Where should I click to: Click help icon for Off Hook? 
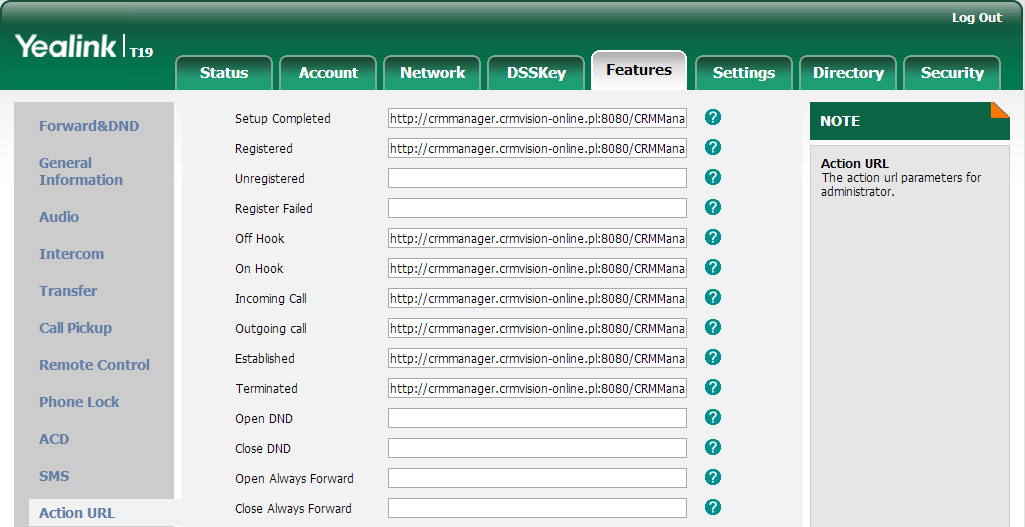tap(713, 238)
